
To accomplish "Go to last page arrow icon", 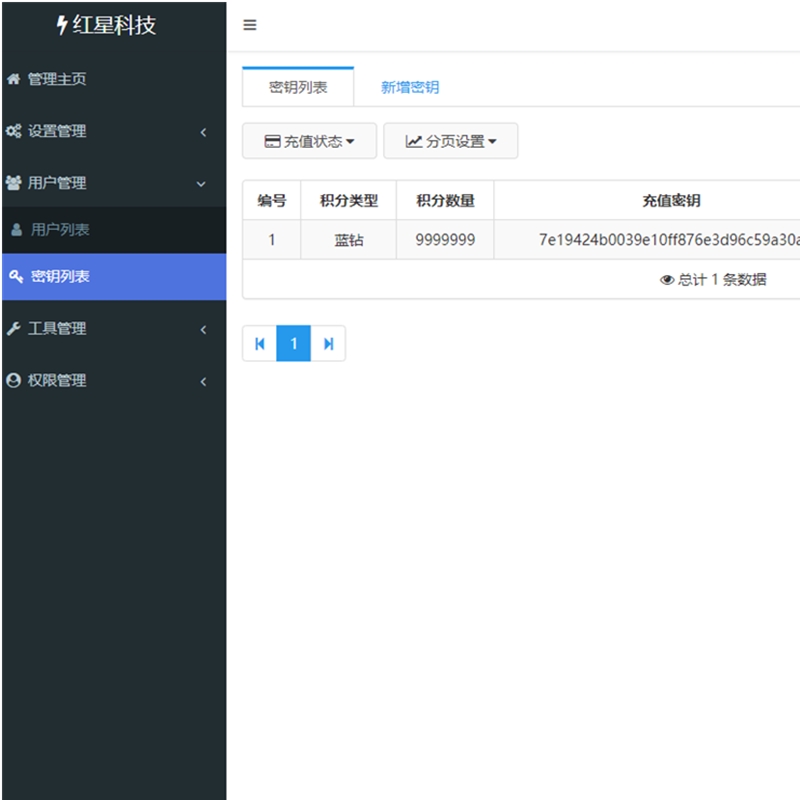I will click(x=328, y=344).
